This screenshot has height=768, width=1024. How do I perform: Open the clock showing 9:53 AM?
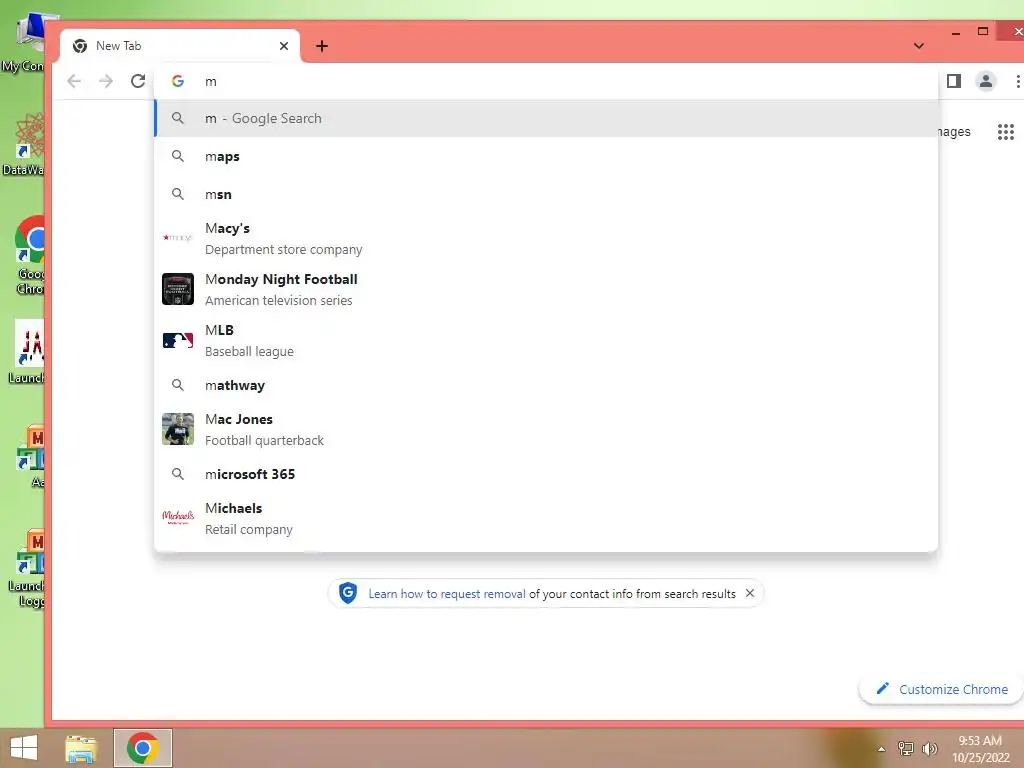click(x=980, y=748)
